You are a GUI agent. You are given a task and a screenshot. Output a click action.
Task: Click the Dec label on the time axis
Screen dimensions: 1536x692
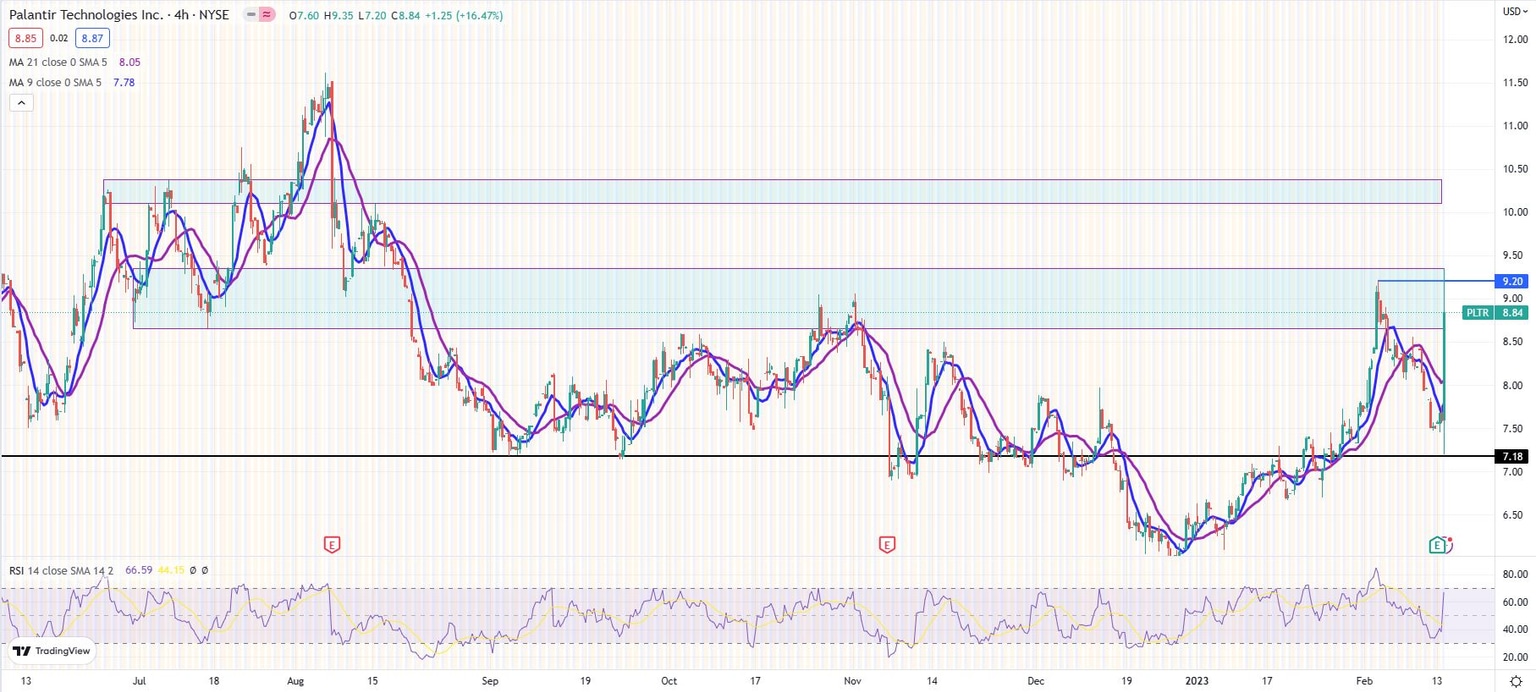click(x=1035, y=680)
